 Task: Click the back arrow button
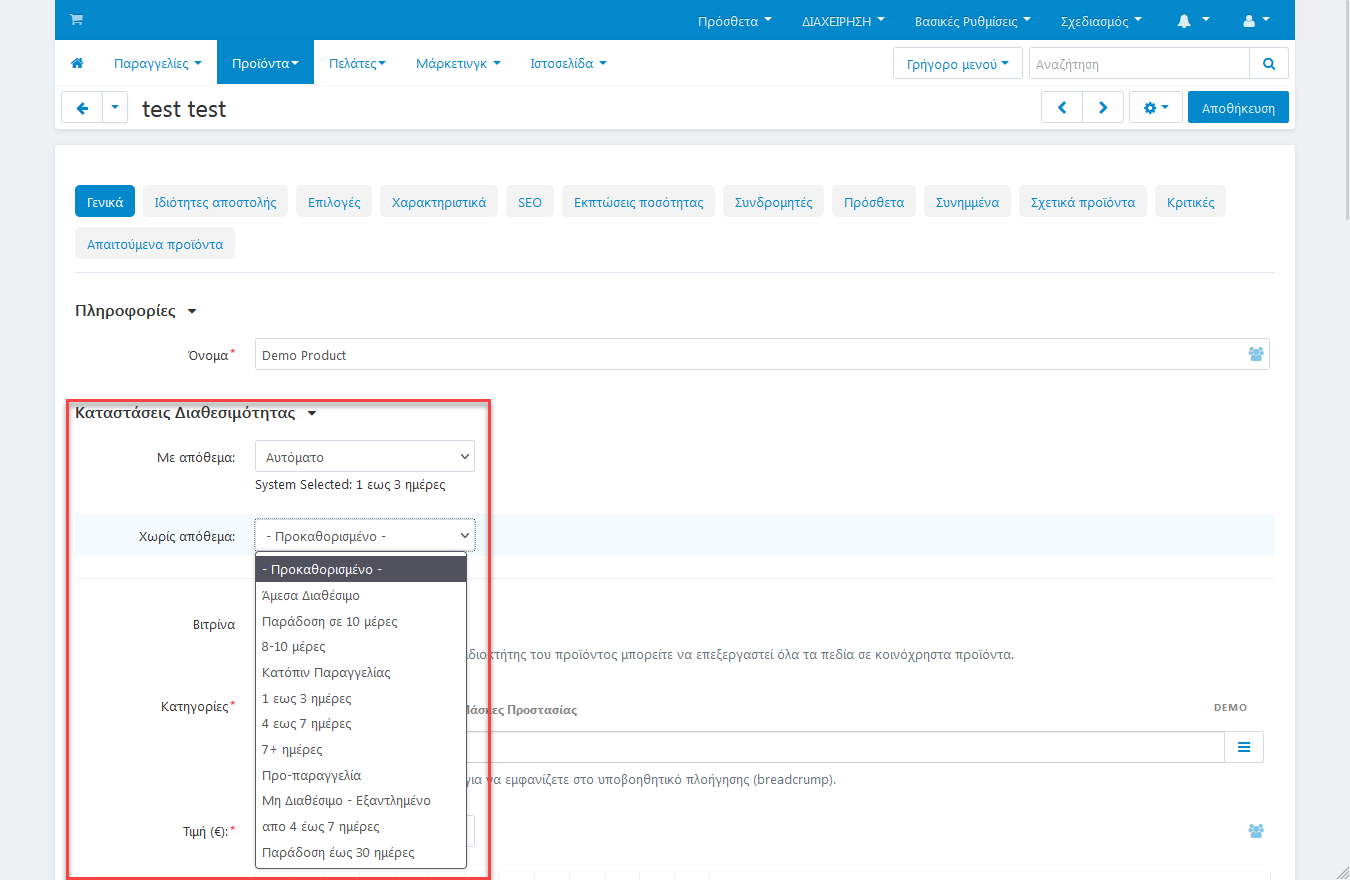pyautogui.click(x=82, y=108)
